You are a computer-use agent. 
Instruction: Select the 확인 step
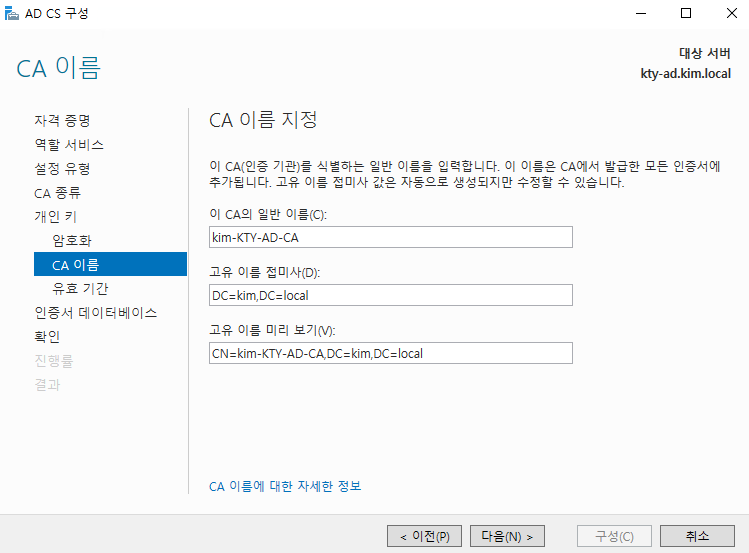click(x=47, y=337)
